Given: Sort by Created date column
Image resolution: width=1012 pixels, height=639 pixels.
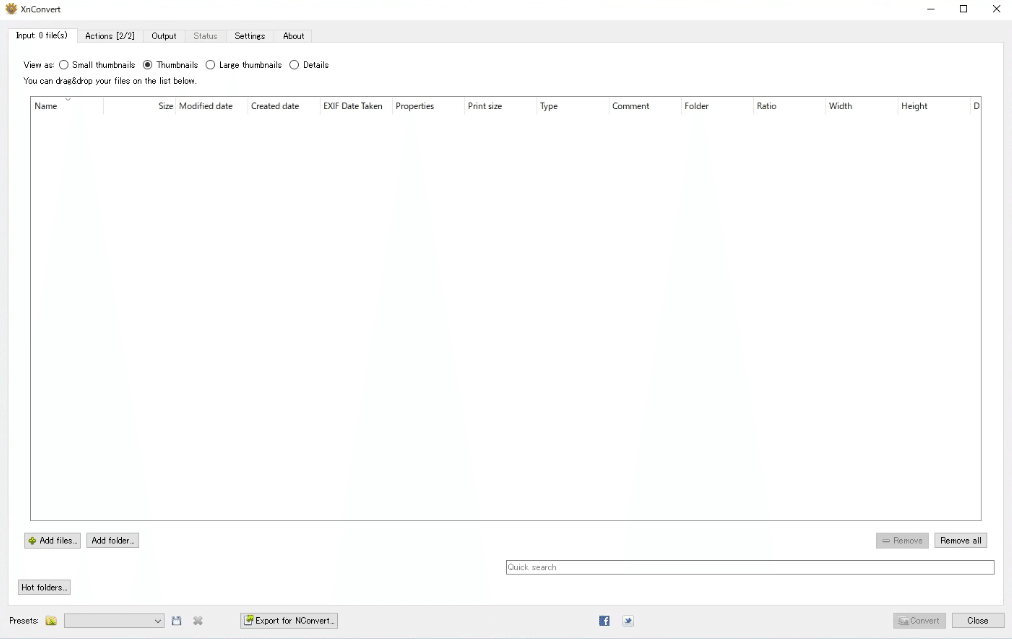Looking at the screenshot, I should click(284, 106).
